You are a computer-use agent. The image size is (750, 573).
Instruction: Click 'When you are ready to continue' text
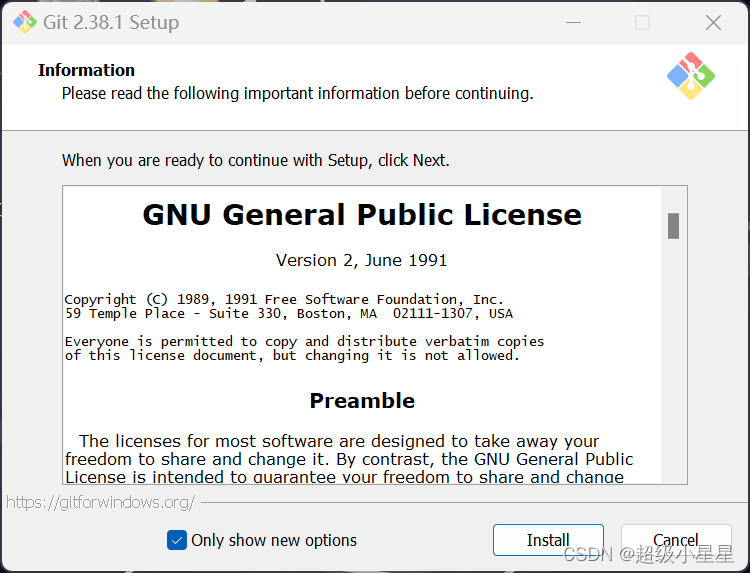point(256,160)
